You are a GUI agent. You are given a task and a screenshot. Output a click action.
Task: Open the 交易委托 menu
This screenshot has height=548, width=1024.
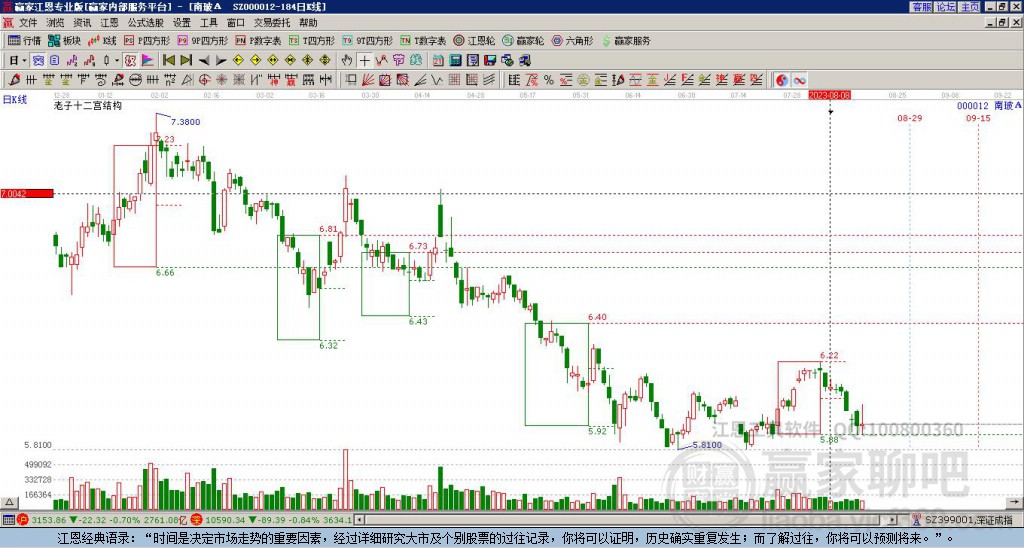(272, 23)
